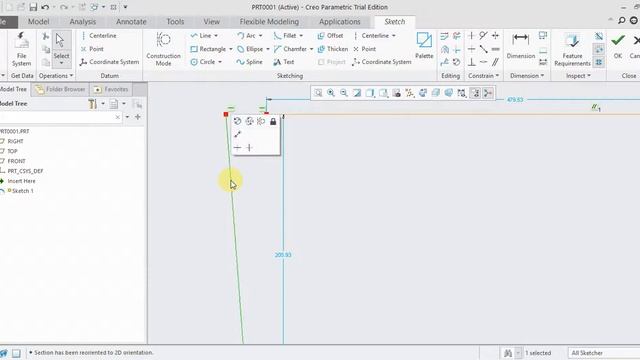
Task: Click Datum Centerline button
Action: click(x=98, y=36)
